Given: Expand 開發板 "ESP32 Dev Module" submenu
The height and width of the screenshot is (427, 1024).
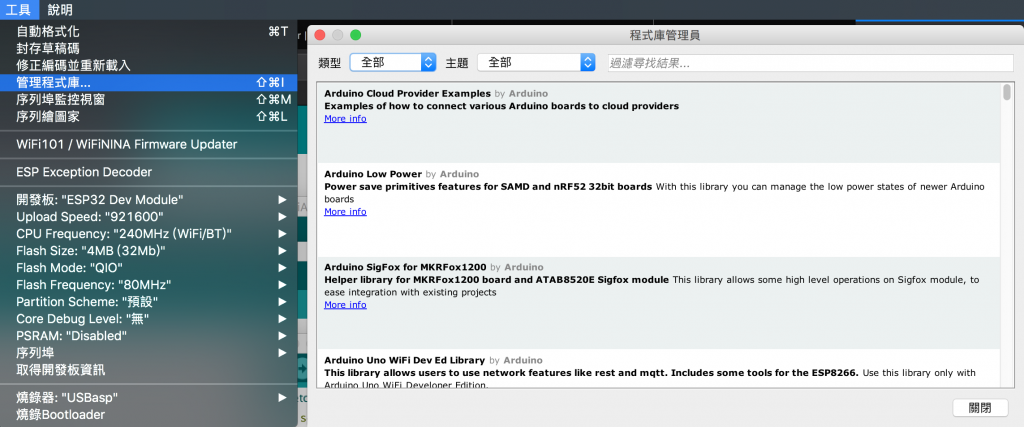Looking at the screenshot, I should point(149,199).
